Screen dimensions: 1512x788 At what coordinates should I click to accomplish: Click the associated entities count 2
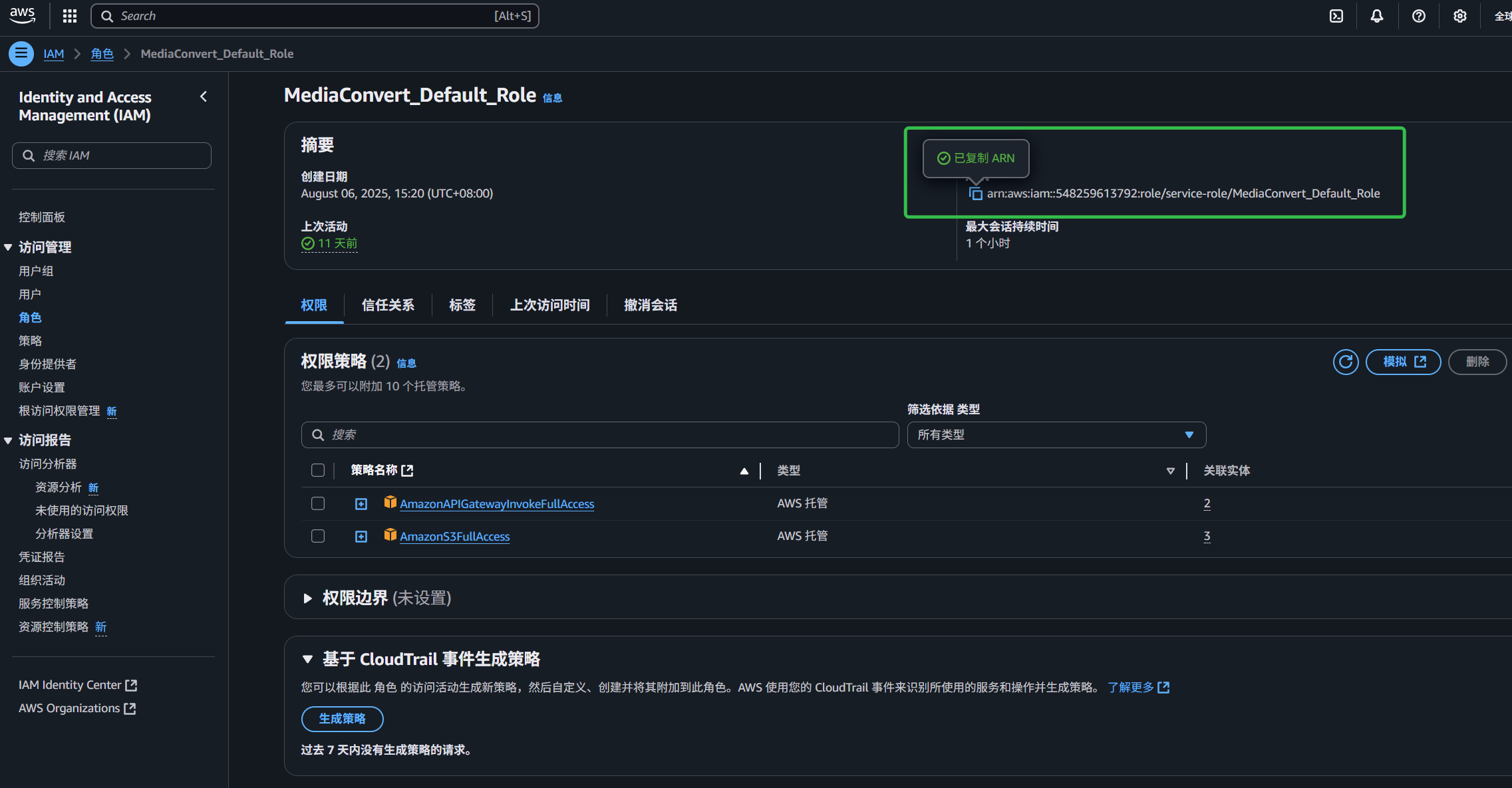click(x=1207, y=503)
